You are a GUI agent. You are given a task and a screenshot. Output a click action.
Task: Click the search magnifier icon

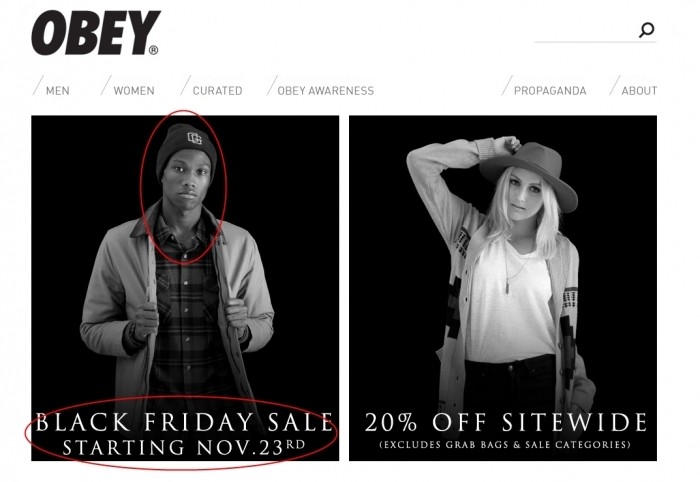(646, 30)
